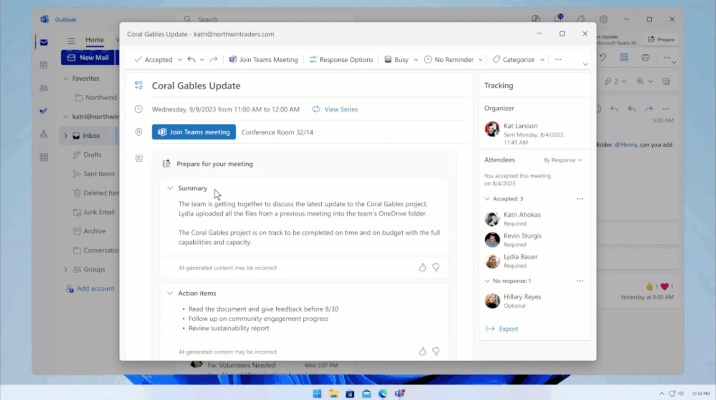The image size is (716, 400).
Task: Click the blue Join Teams meeting button
Action: pyautogui.click(x=194, y=132)
